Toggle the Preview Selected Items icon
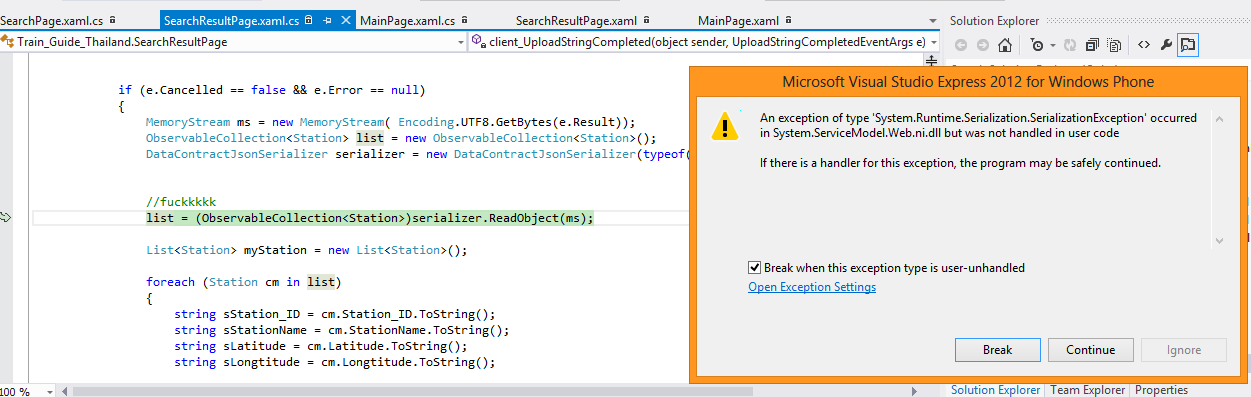This screenshot has height=397, width=1251. point(1188,45)
